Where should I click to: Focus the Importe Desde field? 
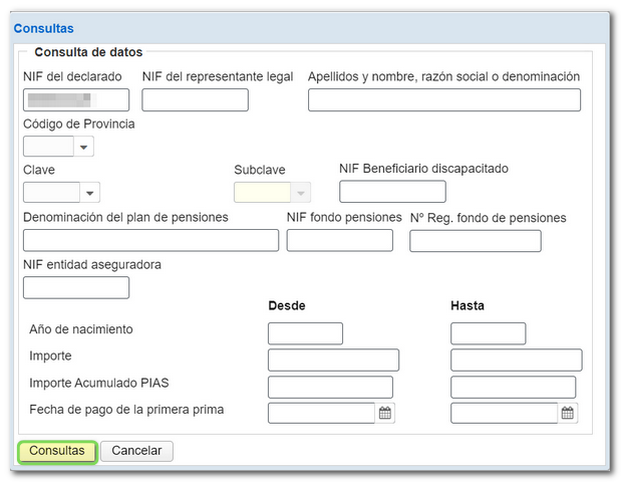click(x=333, y=360)
